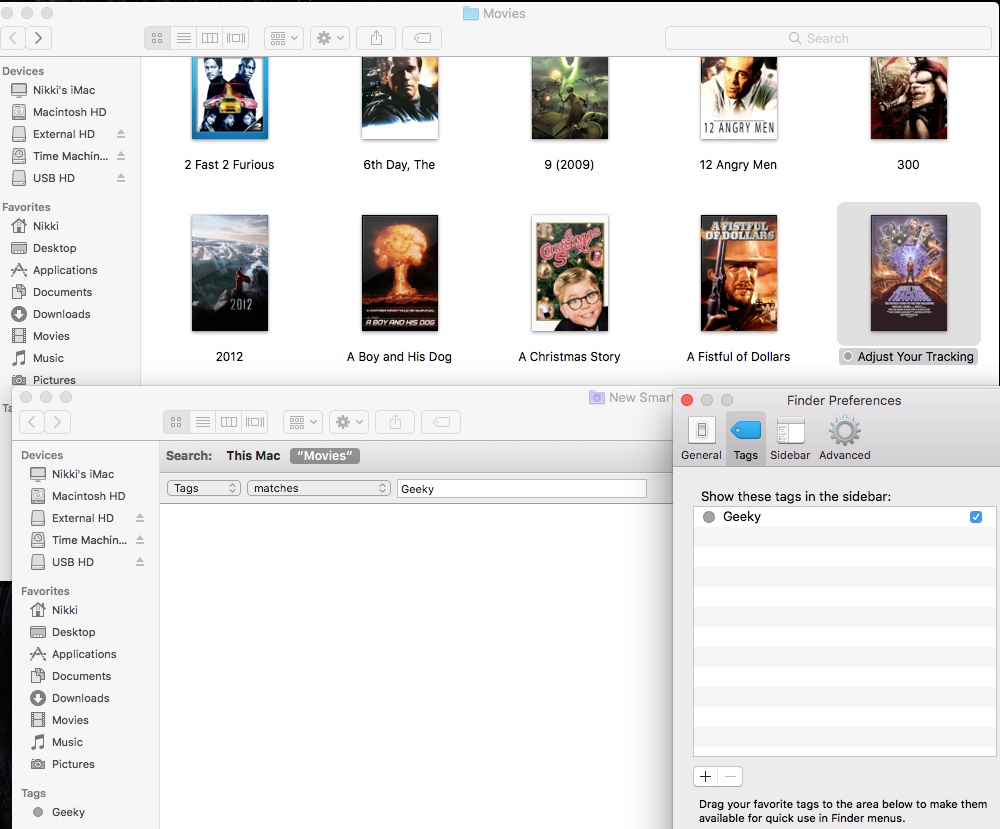Screen dimensions: 1000x829
Task: Click gray color dot beside Geeky tag
Action: 709,517
